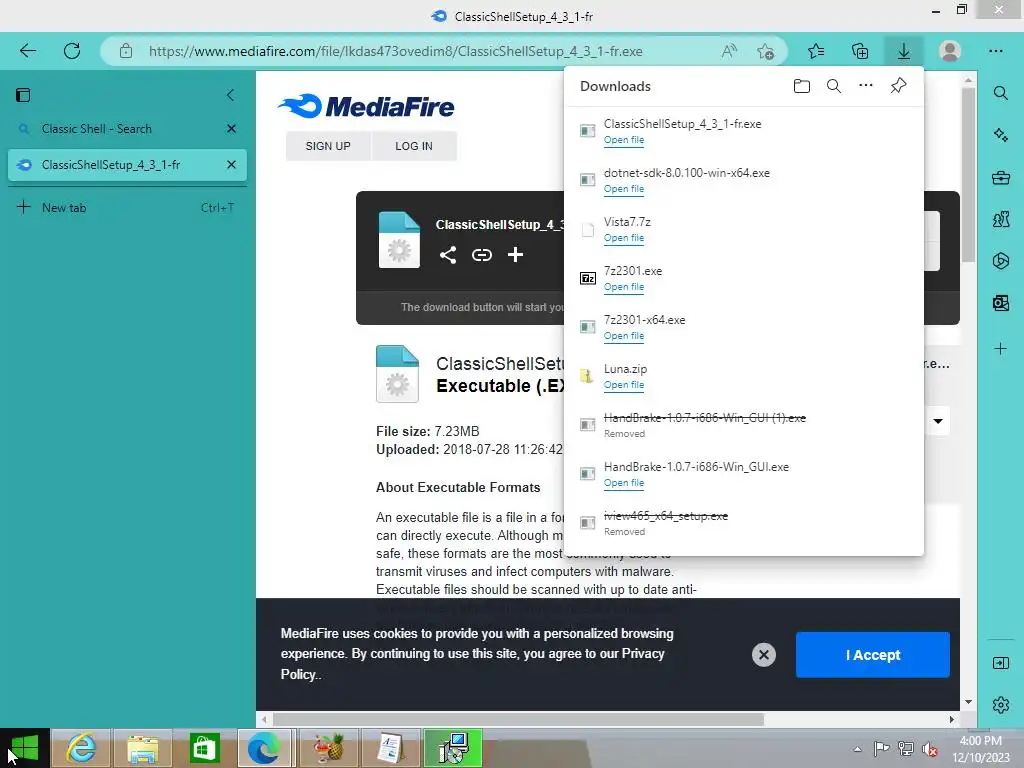This screenshot has height=768, width=1024.
Task: Click the LOG IN button
Action: click(414, 146)
